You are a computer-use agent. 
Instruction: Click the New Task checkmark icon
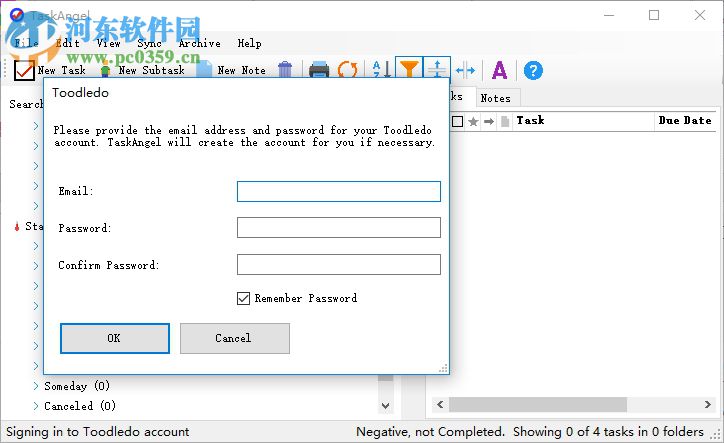24,71
